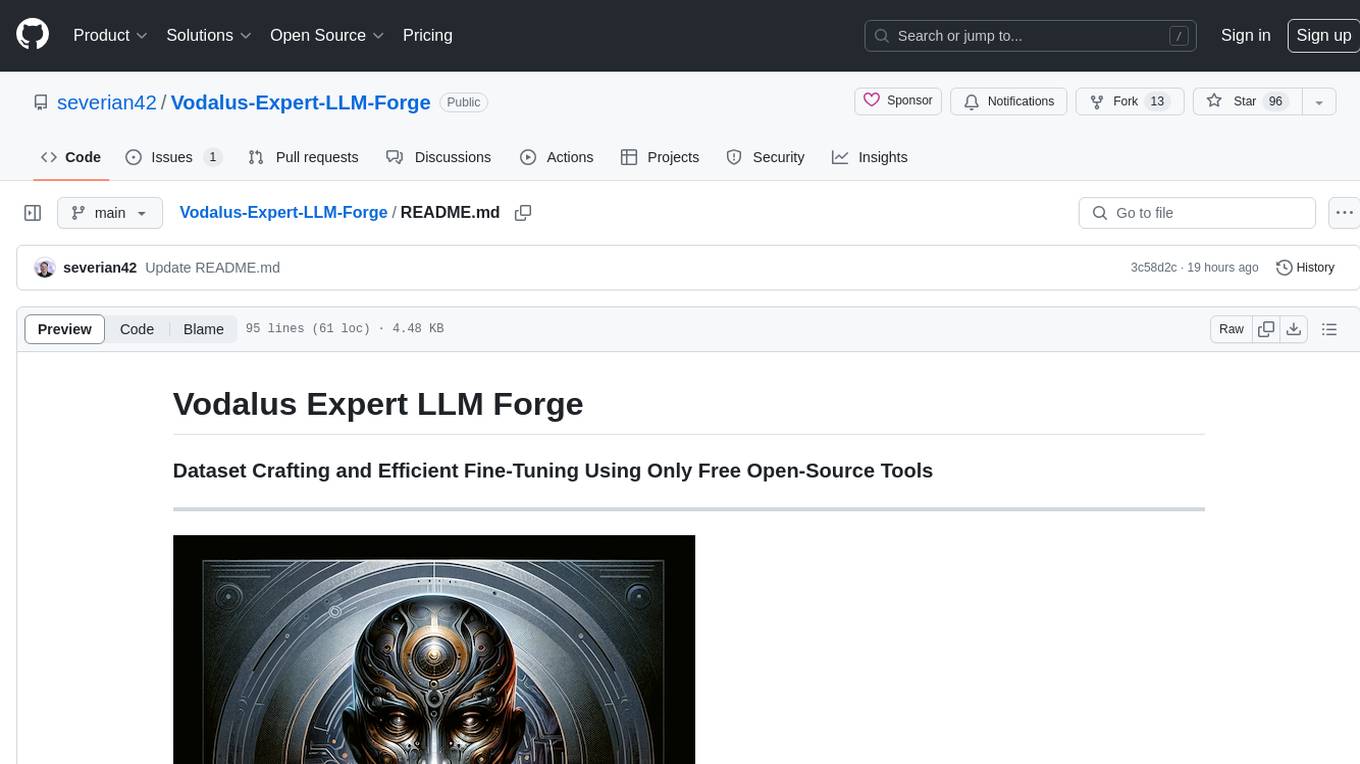Image resolution: width=1360 pixels, height=764 pixels.
Task: Open the more file actions ellipsis
Action: (1344, 213)
